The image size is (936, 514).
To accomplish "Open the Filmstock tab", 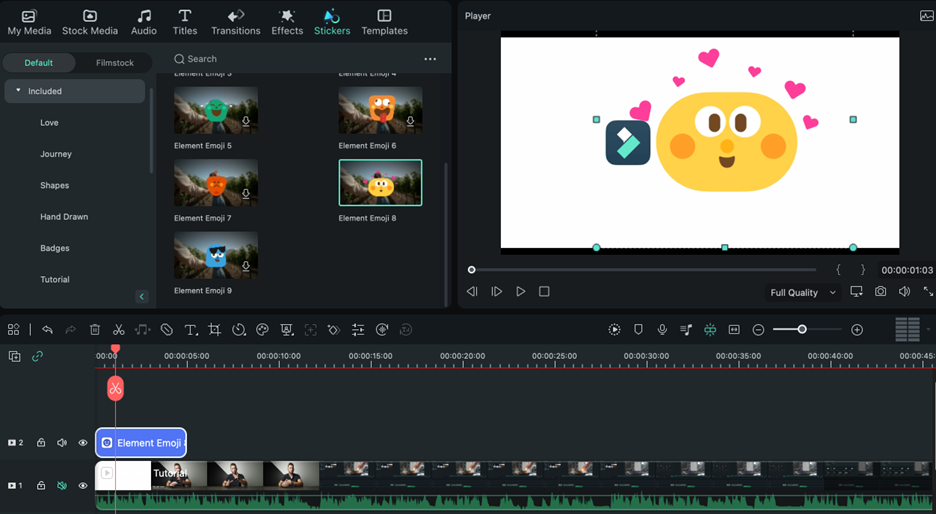I will (x=114, y=63).
